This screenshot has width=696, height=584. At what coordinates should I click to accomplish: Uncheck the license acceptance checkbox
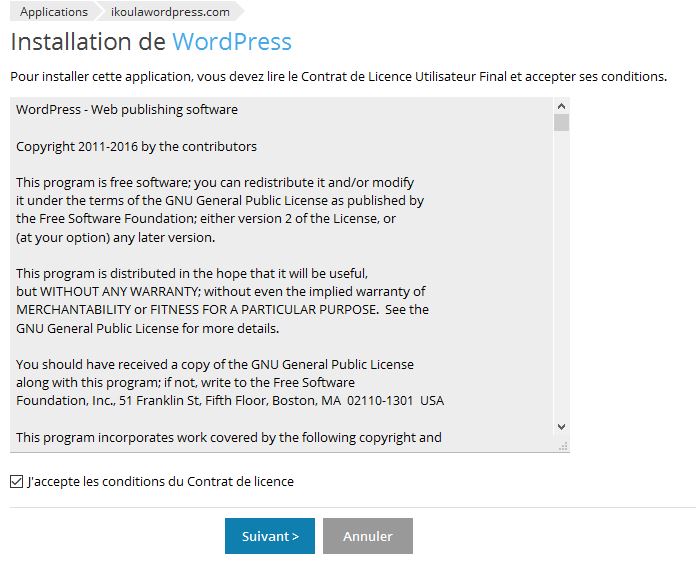point(16,482)
